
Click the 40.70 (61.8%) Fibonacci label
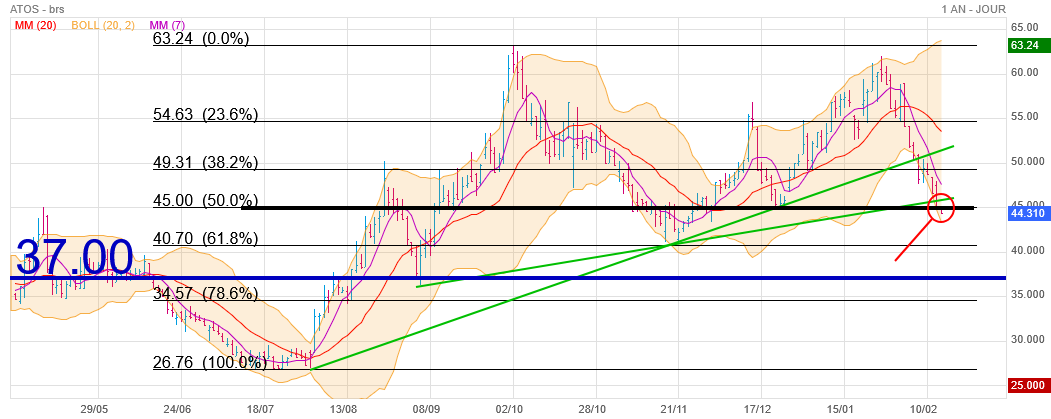205,239
